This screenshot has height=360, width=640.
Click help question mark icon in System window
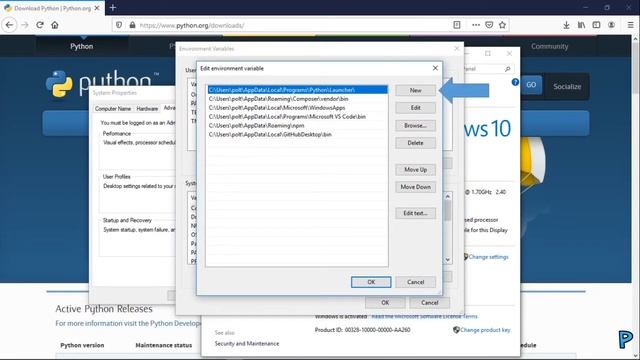(515, 82)
